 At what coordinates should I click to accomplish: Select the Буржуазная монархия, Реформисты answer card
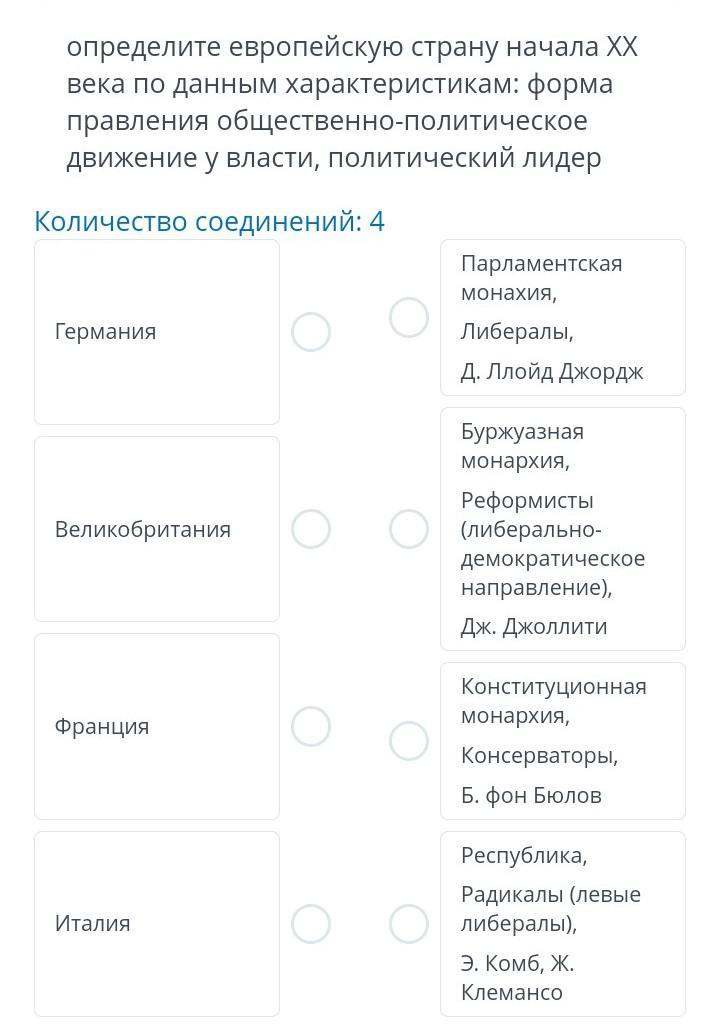[x=562, y=529]
